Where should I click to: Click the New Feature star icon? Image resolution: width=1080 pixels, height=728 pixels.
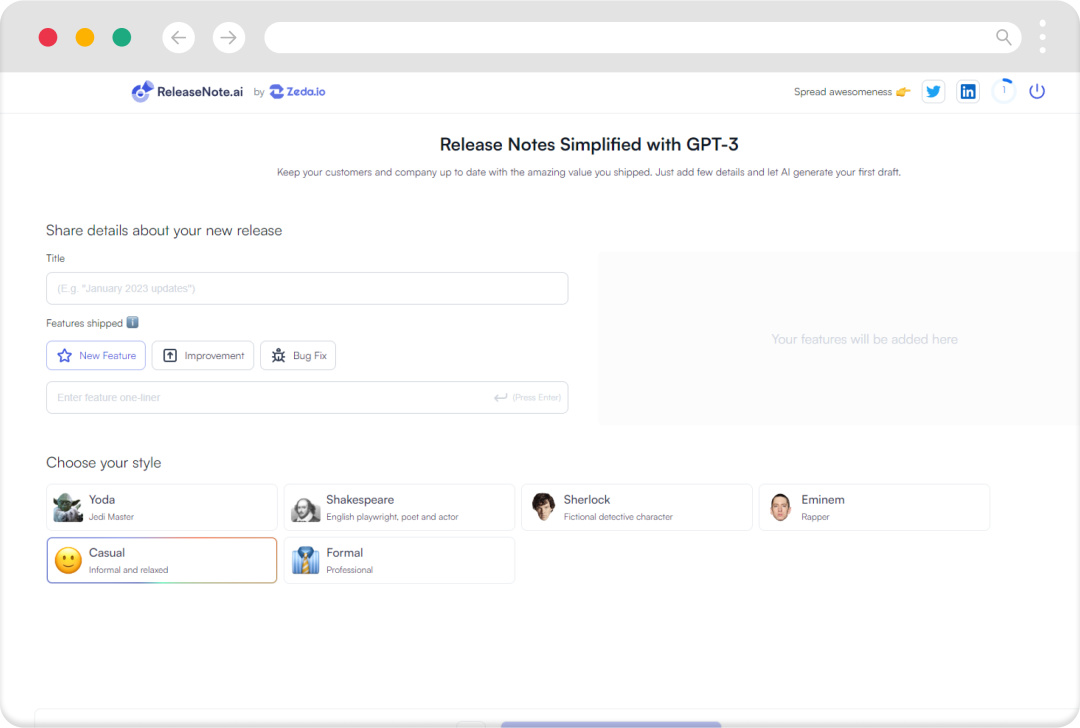tap(65, 355)
